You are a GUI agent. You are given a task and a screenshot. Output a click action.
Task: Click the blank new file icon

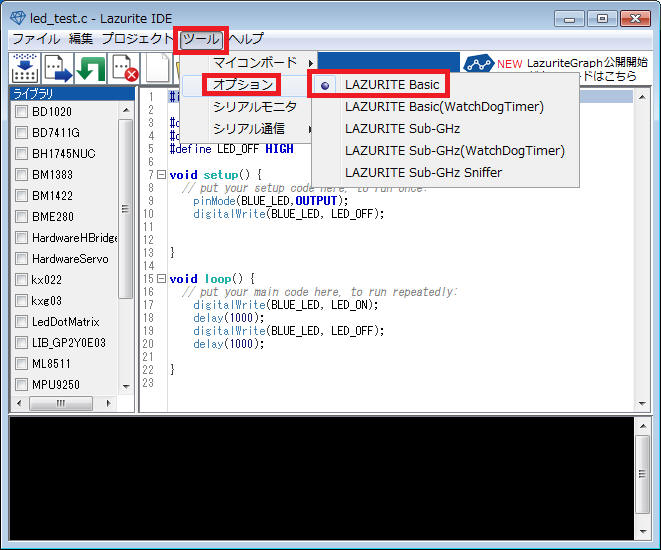point(158,68)
